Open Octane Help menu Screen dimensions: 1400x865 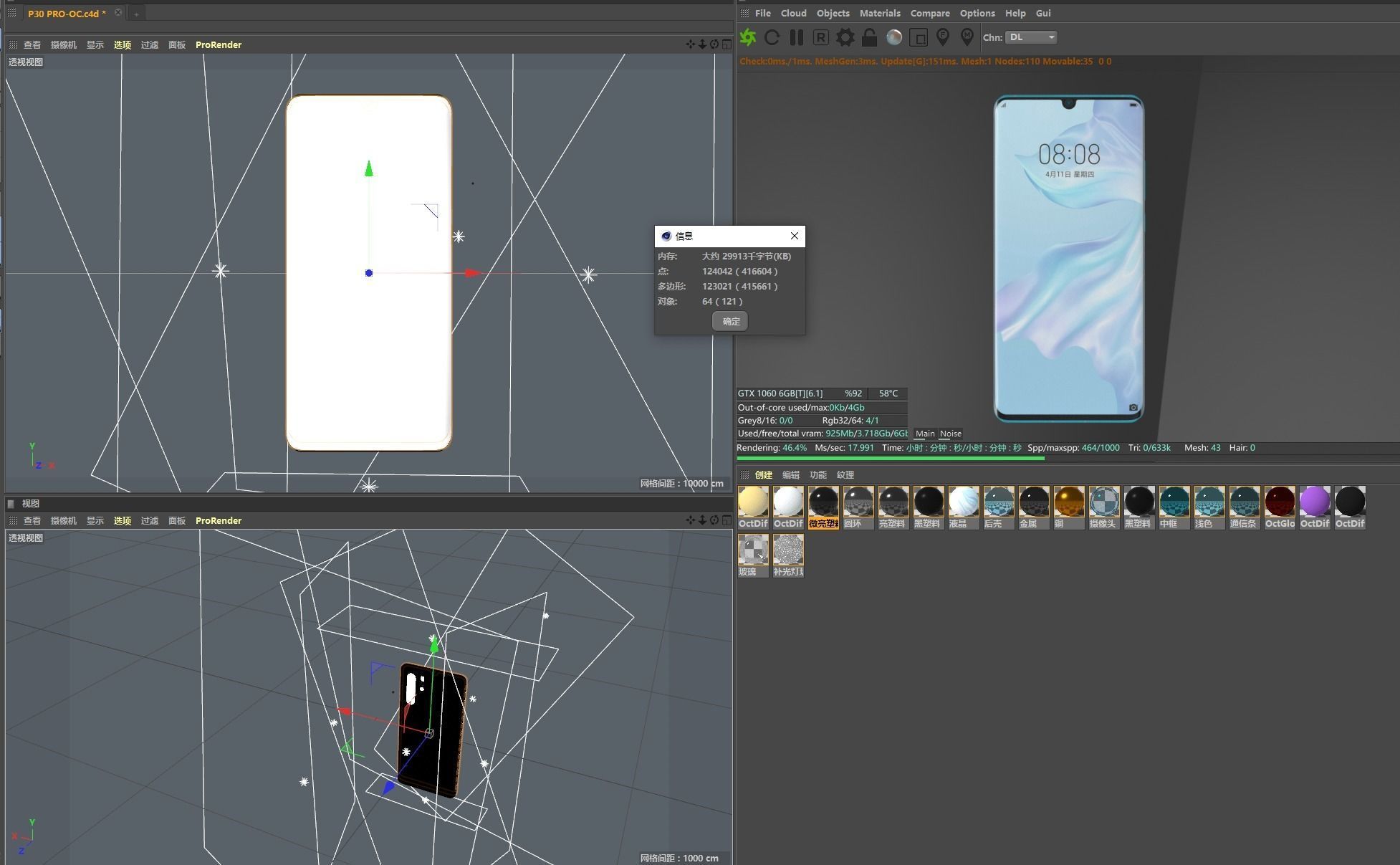tap(1015, 13)
